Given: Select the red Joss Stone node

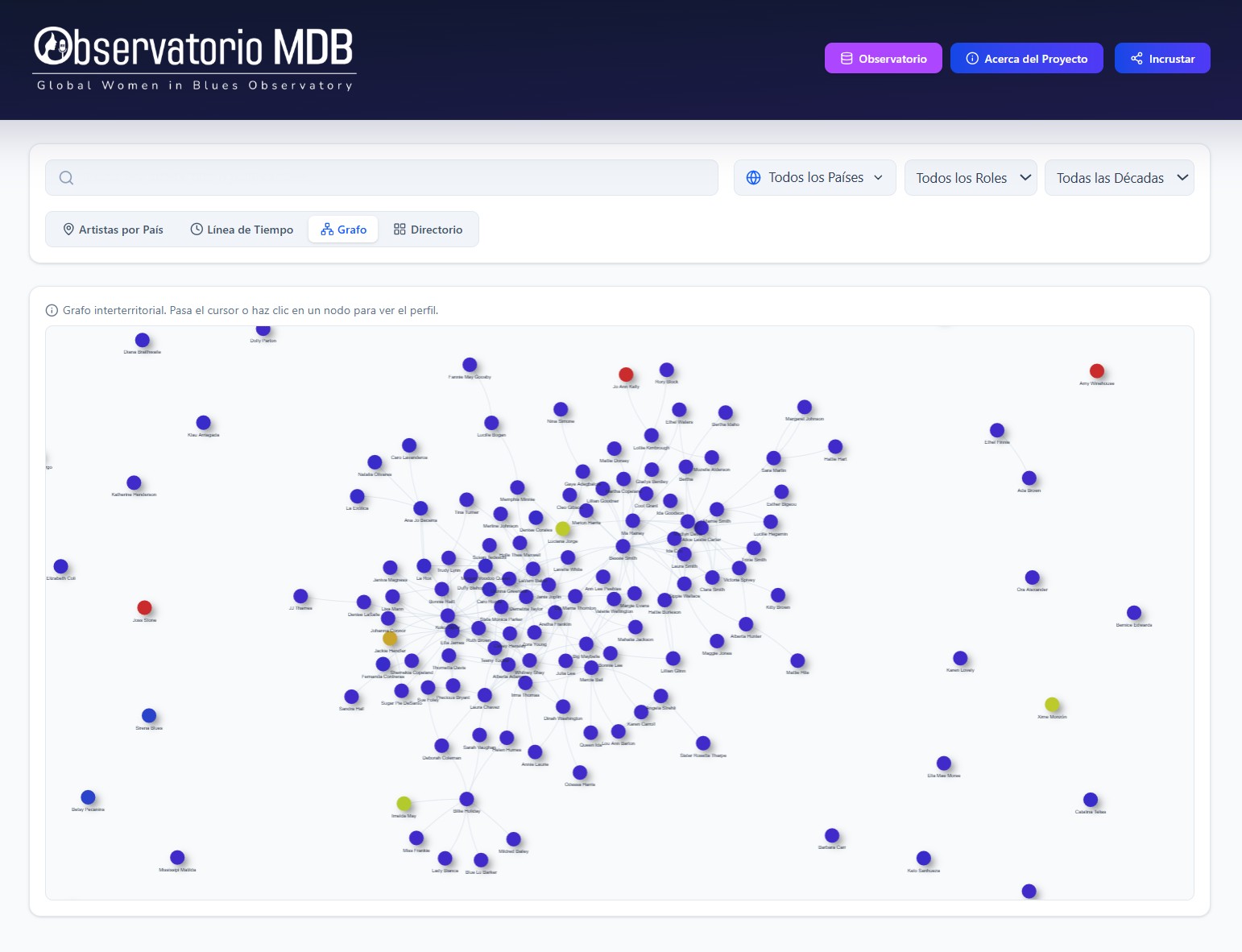Looking at the screenshot, I should (144, 607).
